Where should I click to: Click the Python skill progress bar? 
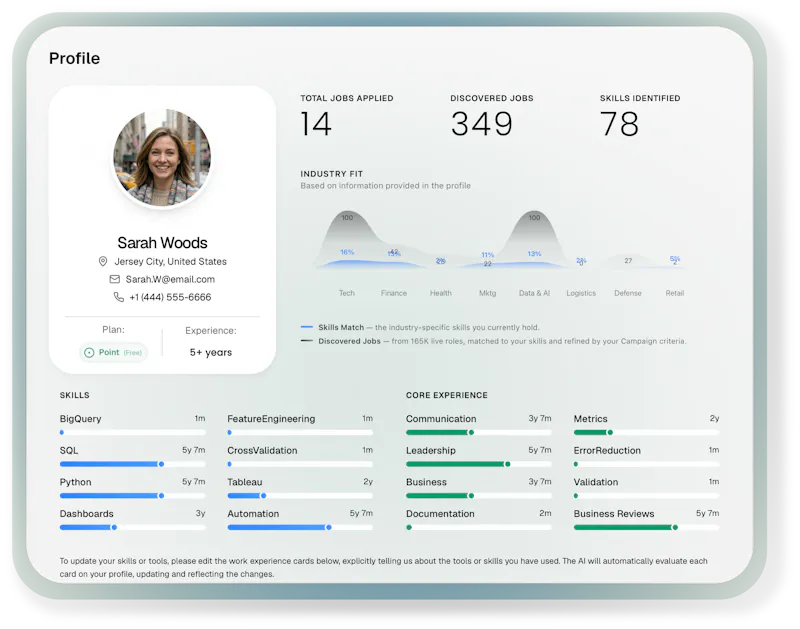(133, 496)
